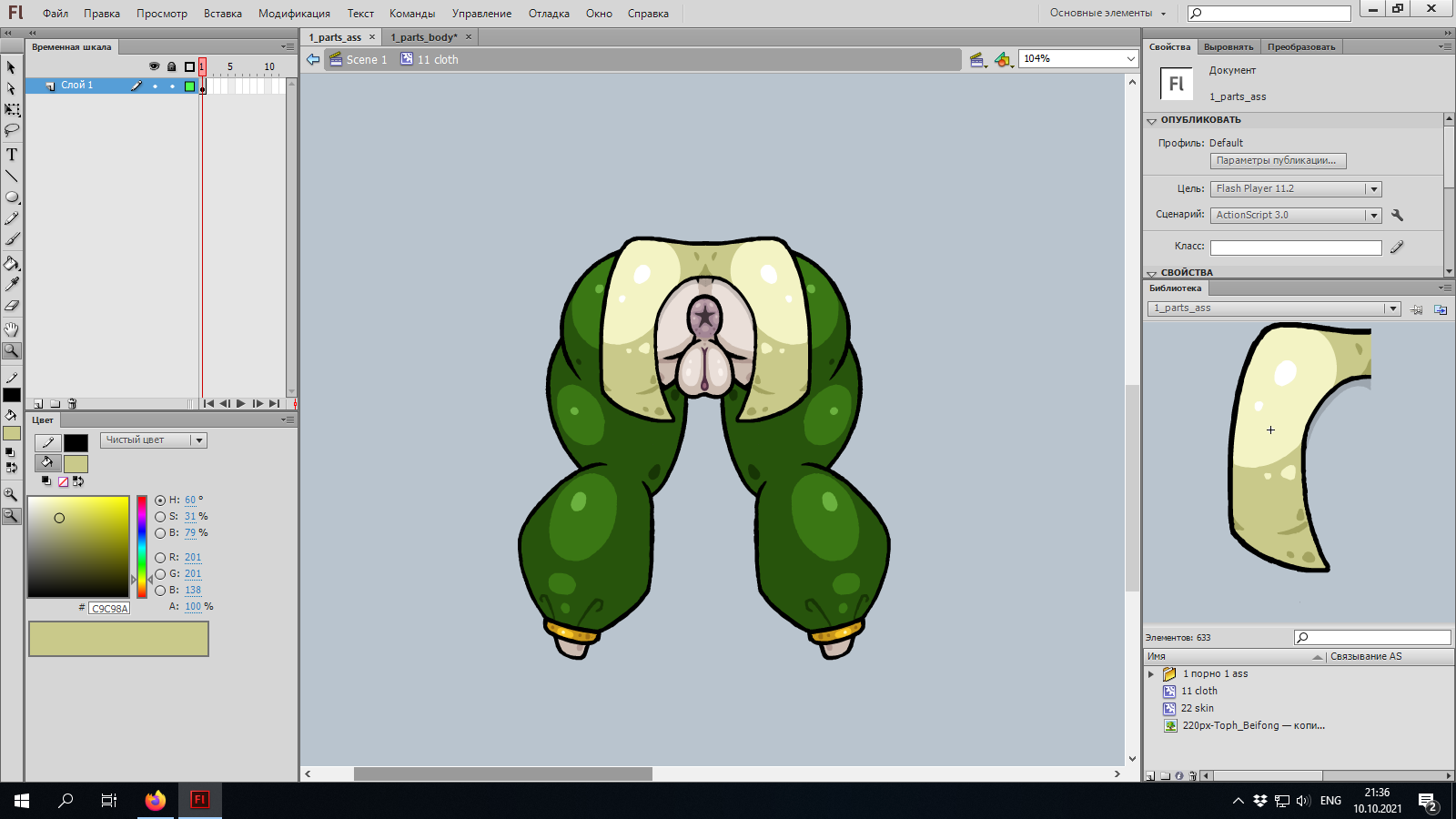Collapse the ОПУБЛИКОВАТЬ section

(x=1152, y=120)
